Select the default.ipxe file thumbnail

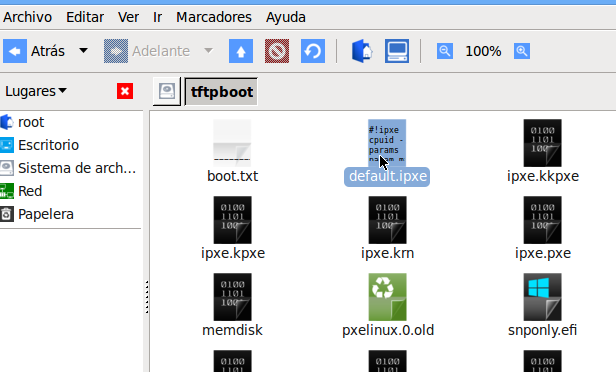[x=387, y=143]
